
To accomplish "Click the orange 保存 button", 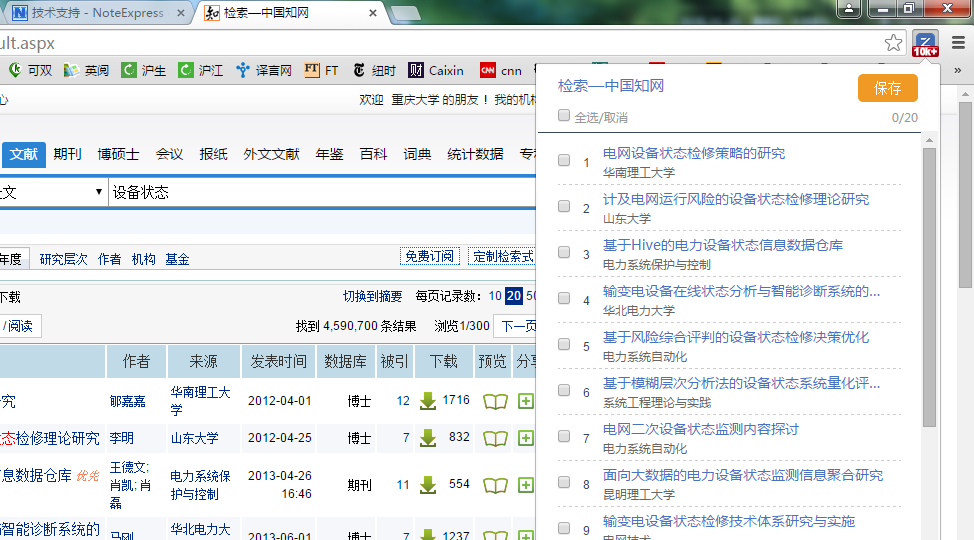I will tap(888, 88).
